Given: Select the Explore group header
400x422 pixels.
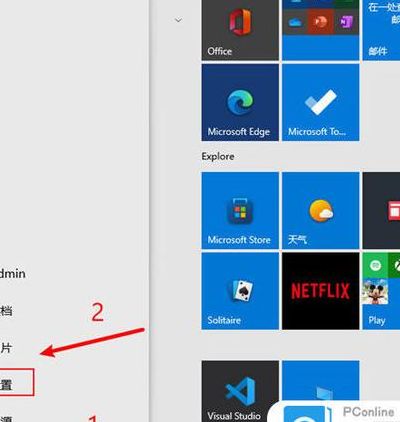Looking at the screenshot, I should tap(218, 156).
